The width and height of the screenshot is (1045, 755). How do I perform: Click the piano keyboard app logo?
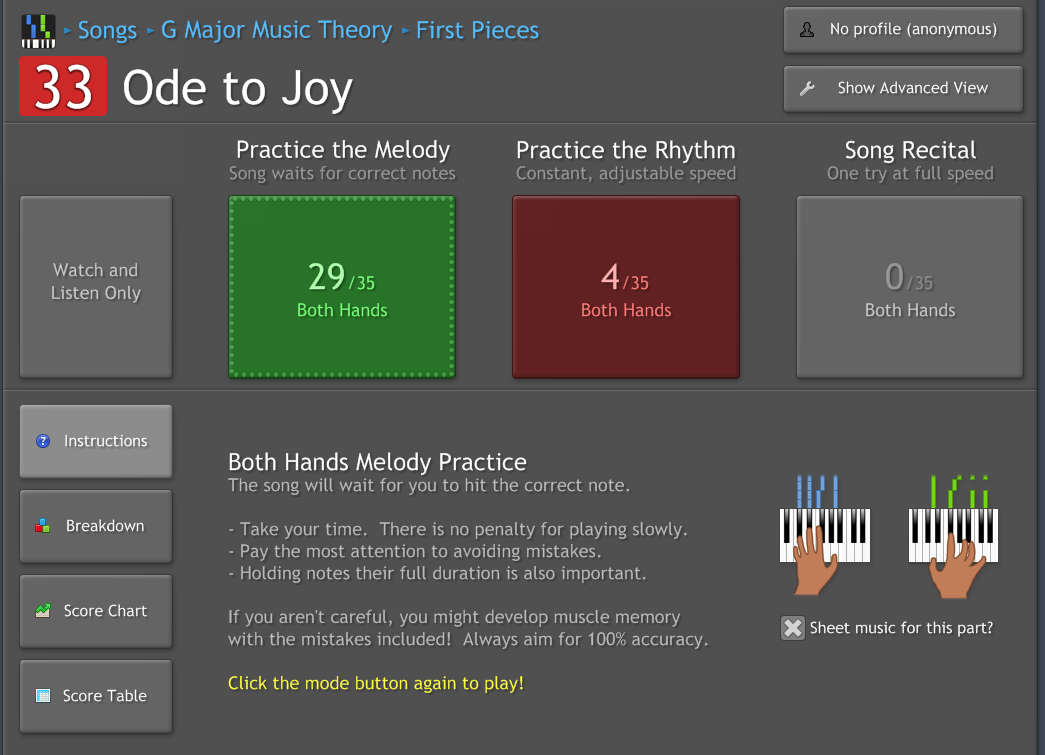click(x=38, y=31)
